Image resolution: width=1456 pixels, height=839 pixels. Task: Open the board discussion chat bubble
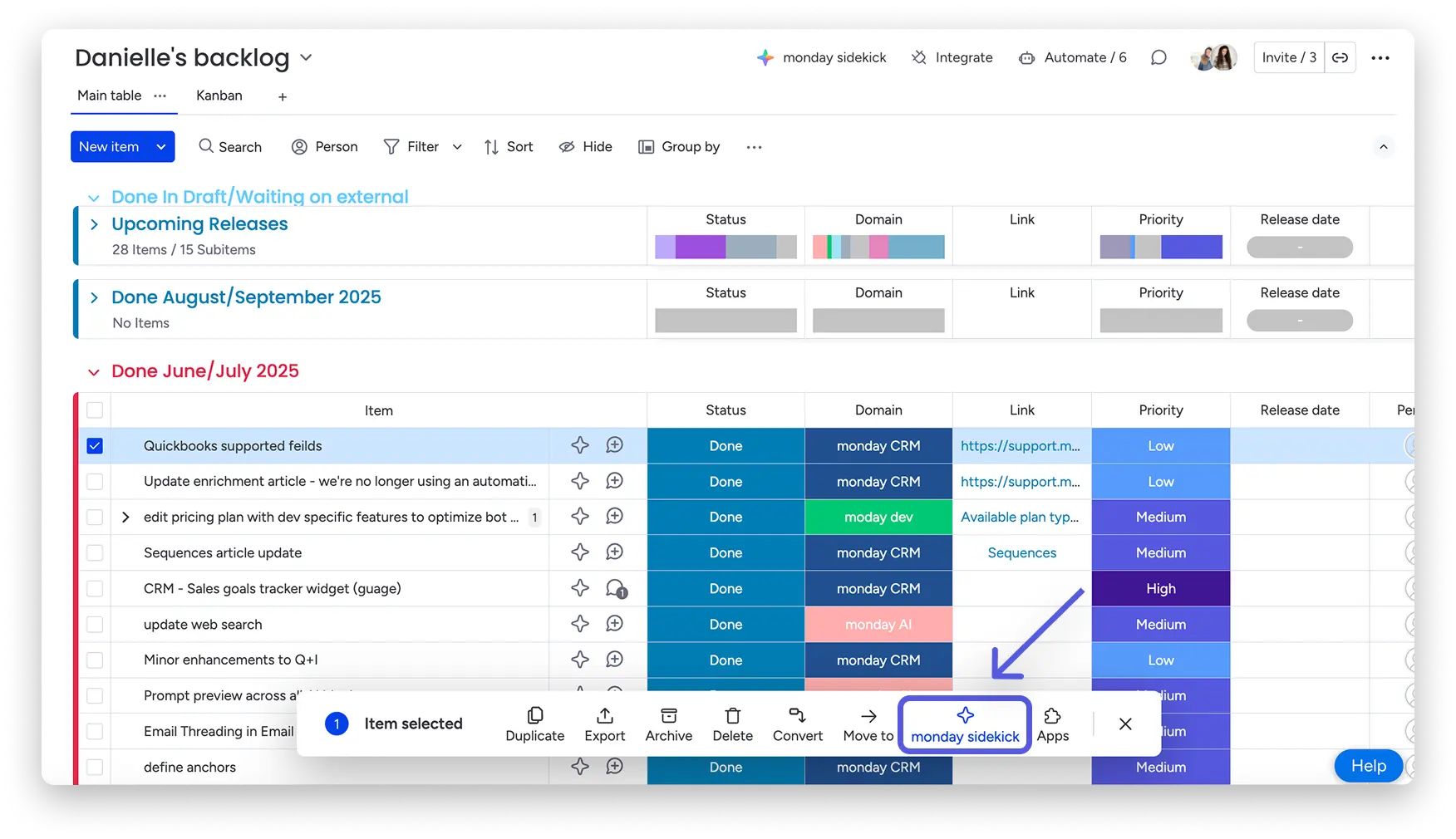click(x=1158, y=57)
